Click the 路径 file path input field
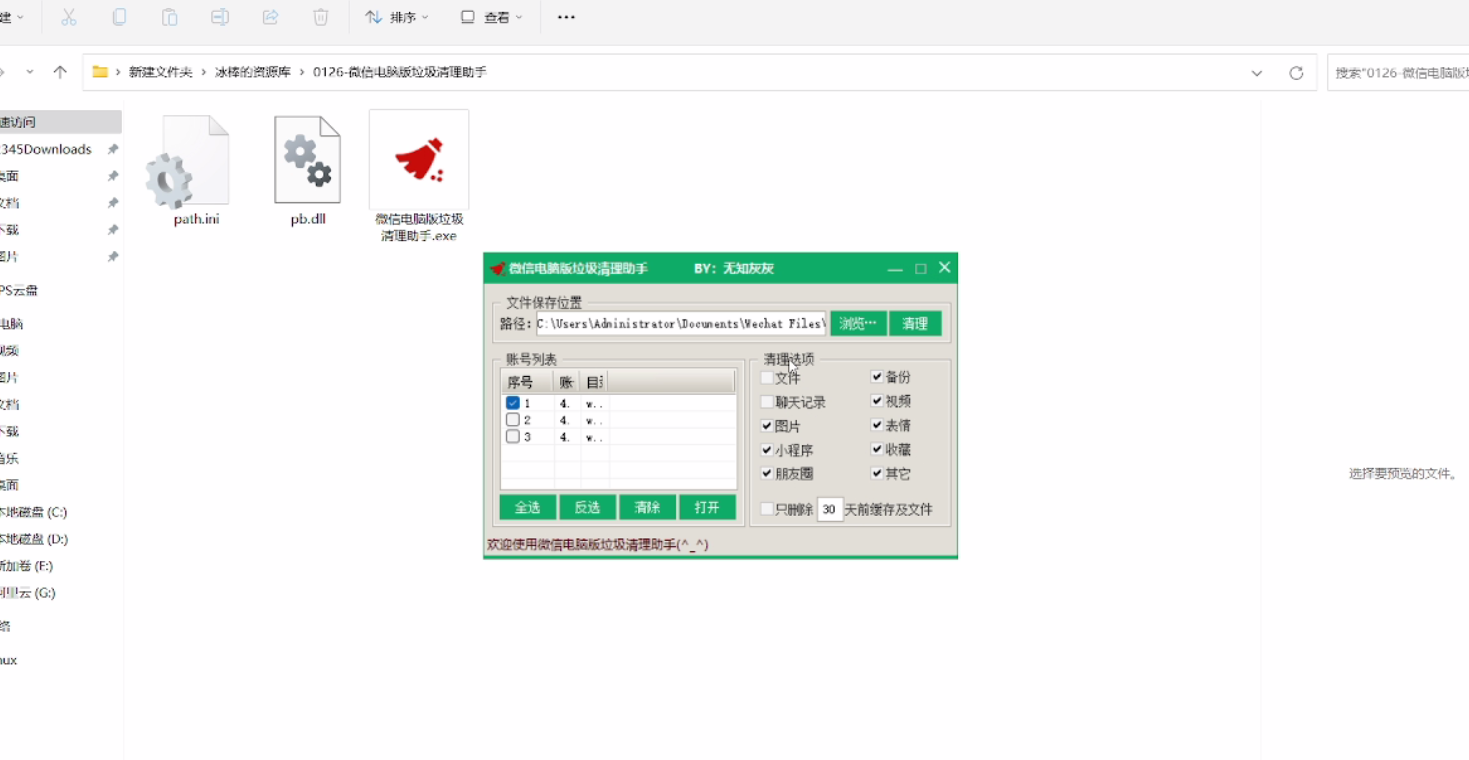The width and height of the screenshot is (1469, 760). click(x=680, y=323)
